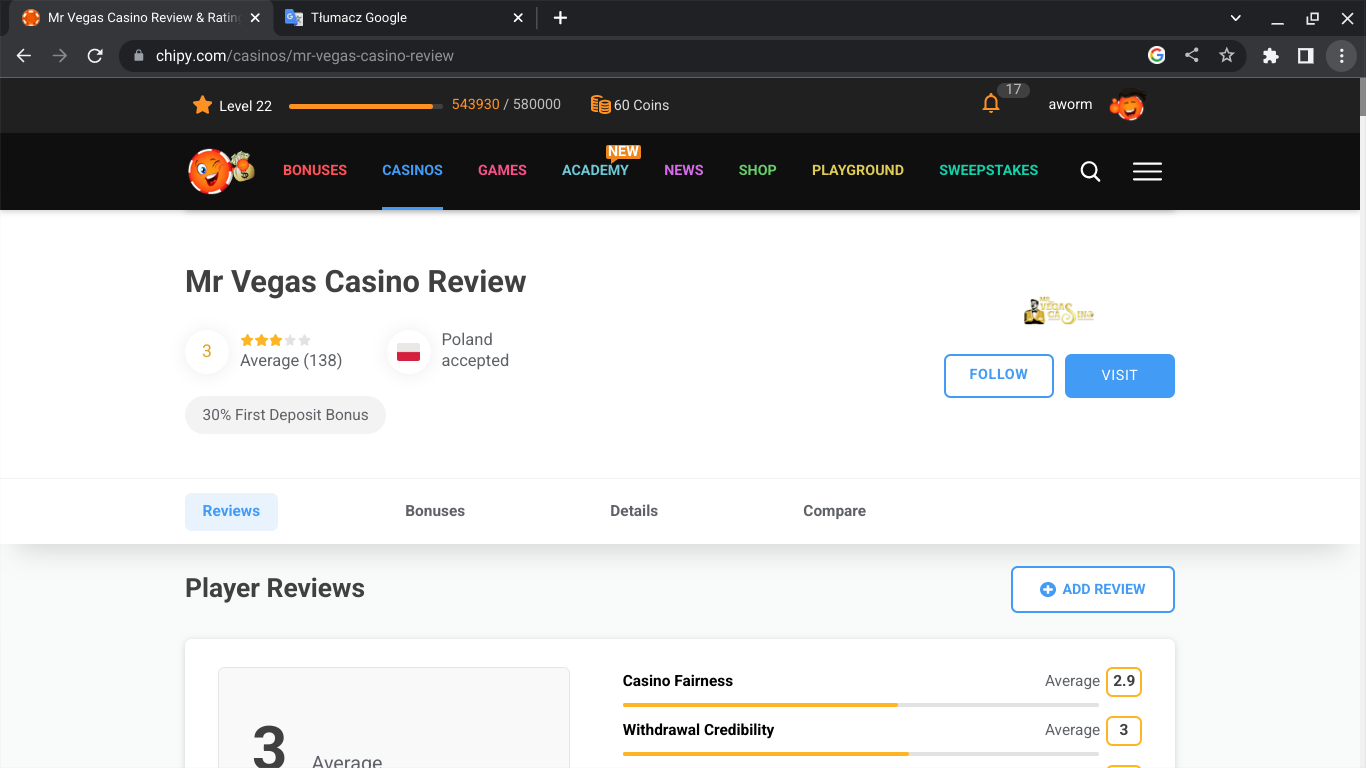Expand the tab search dropdown arrow
Image resolution: width=1366 pixels, height=768 pixels.
pos(1235,18)
